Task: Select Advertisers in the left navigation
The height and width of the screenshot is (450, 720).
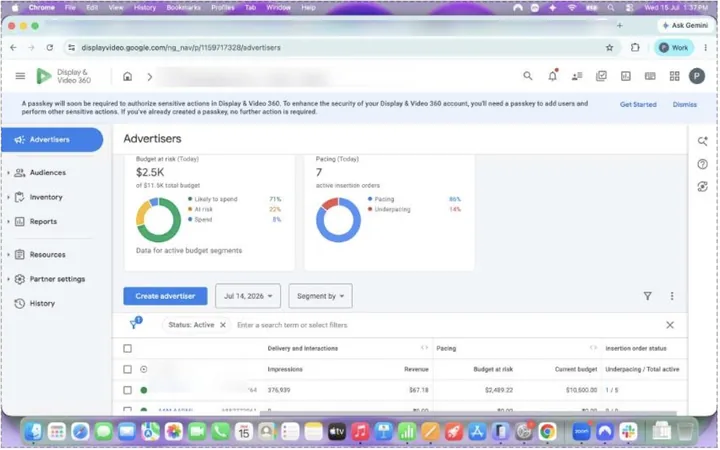Action: point(52,140)
